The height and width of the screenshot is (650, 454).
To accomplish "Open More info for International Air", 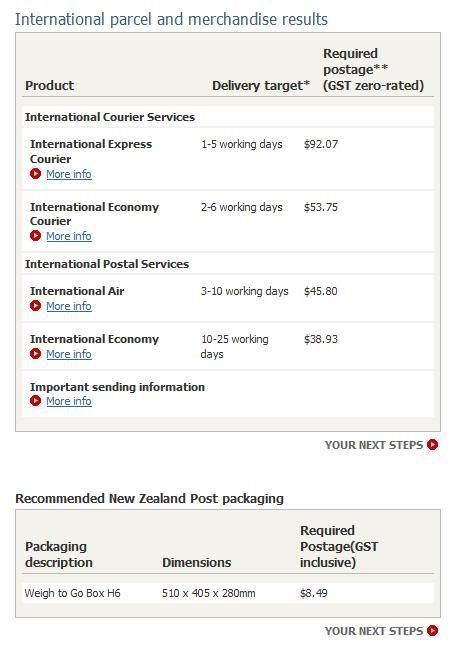I will (x=69, y=306).
